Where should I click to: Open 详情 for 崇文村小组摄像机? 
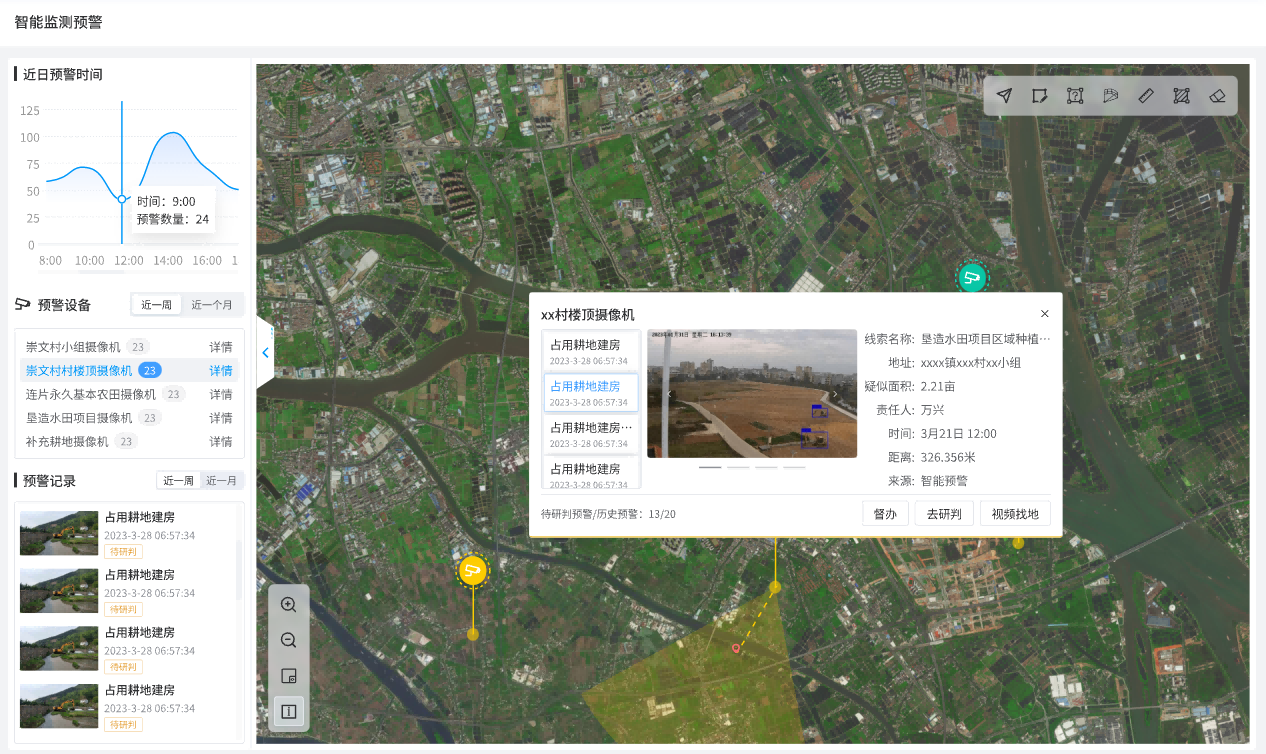click(221, 347)
